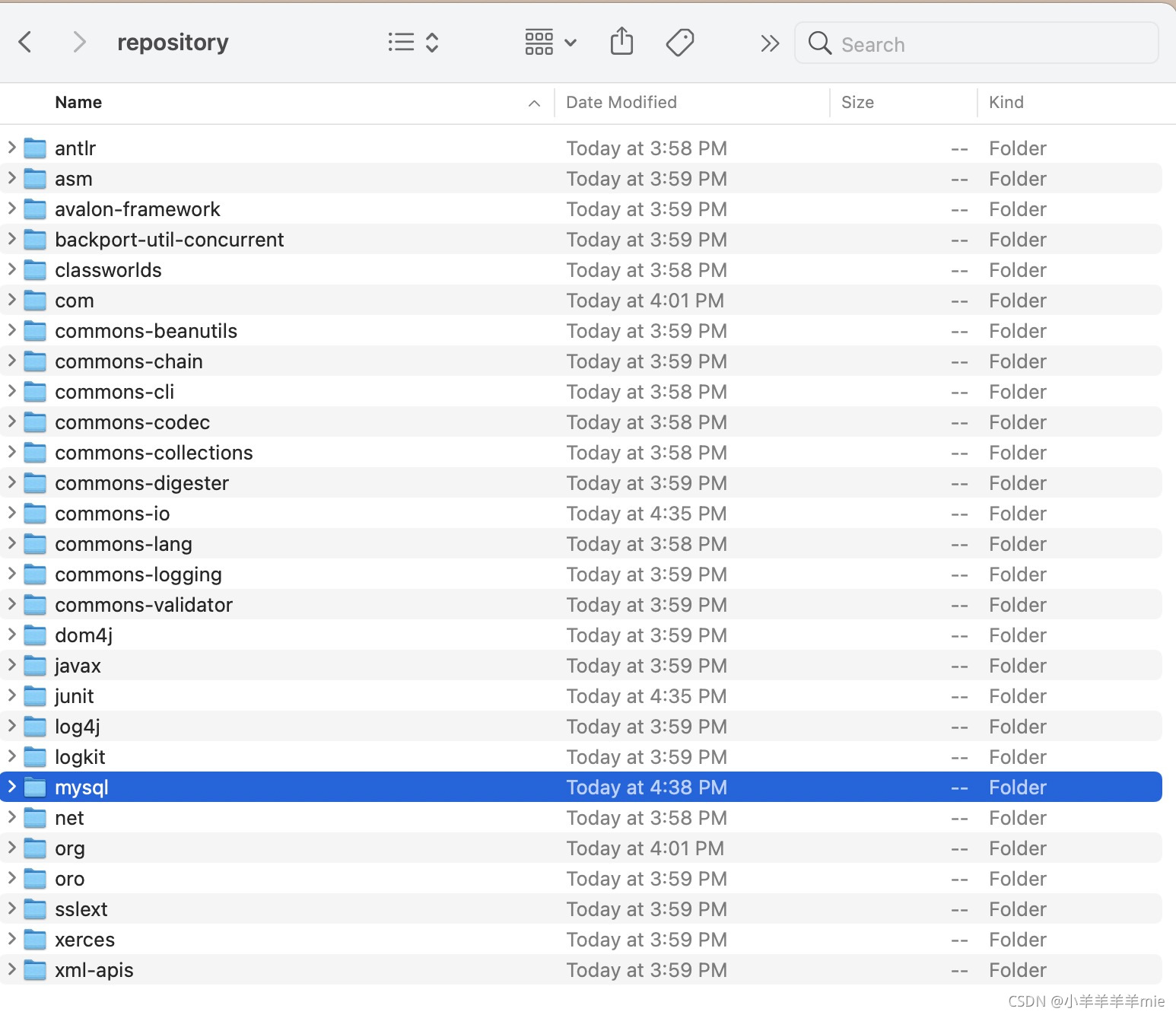Select the commons-lang folder icon
The height and width of the screenshot is (1015, 1176).
35,543
